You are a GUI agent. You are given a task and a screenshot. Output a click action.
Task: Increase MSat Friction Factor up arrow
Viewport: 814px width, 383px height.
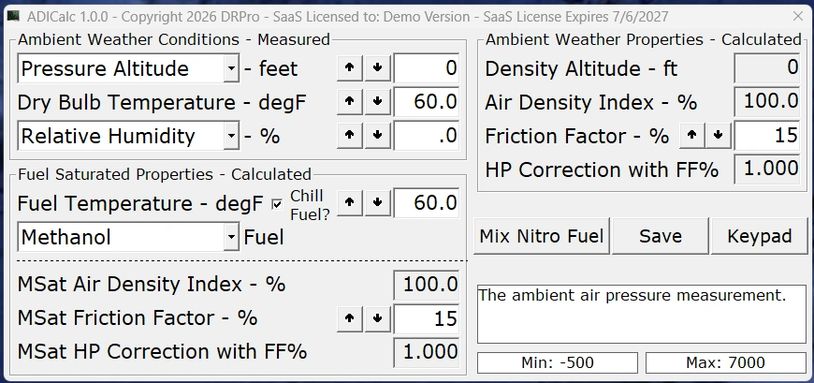349,318
